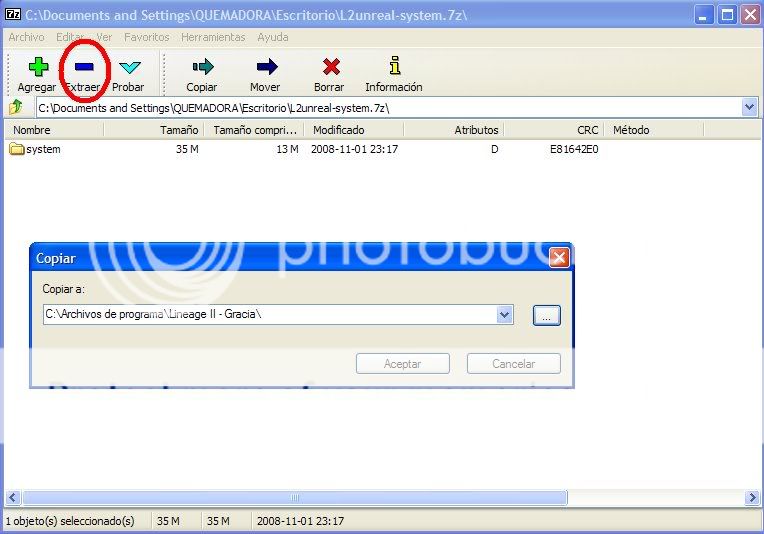
Task: Select the system folder icon
Action: (x=17, y=149)
